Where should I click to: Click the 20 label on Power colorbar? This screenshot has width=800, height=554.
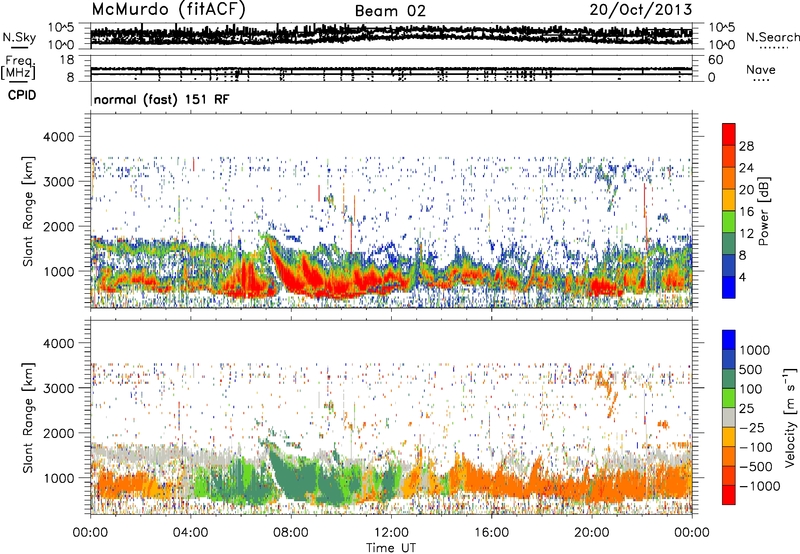[x=746, y=190]
